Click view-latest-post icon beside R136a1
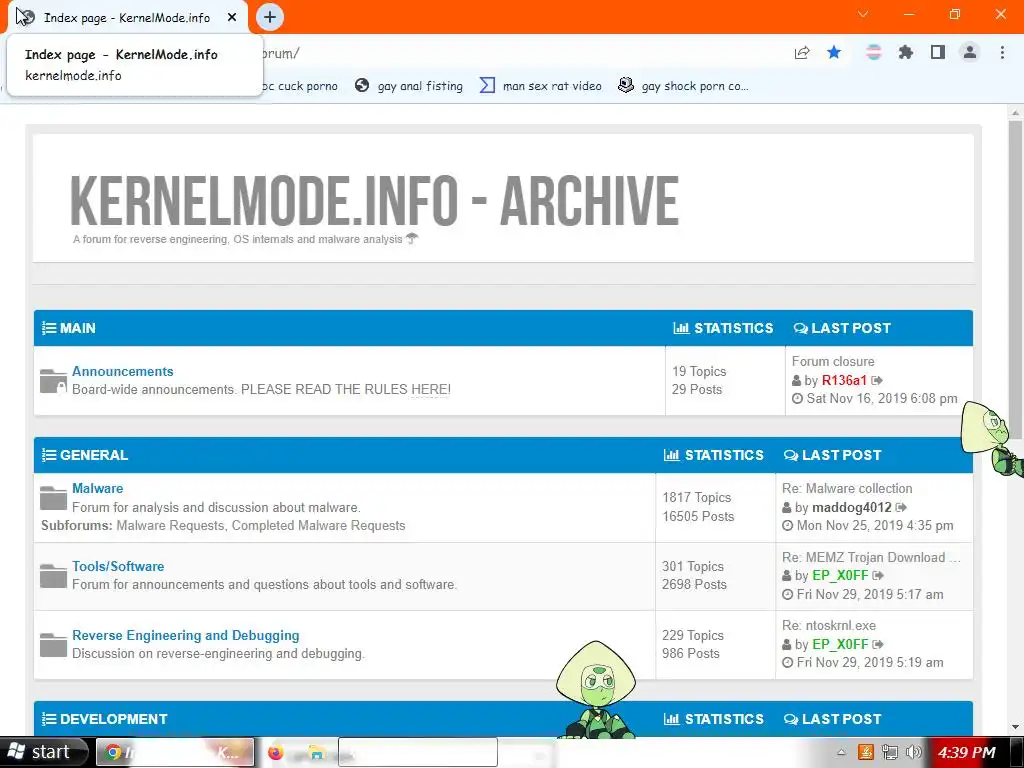The height and width of the screenshot is (768, 1024). (877, 380)
